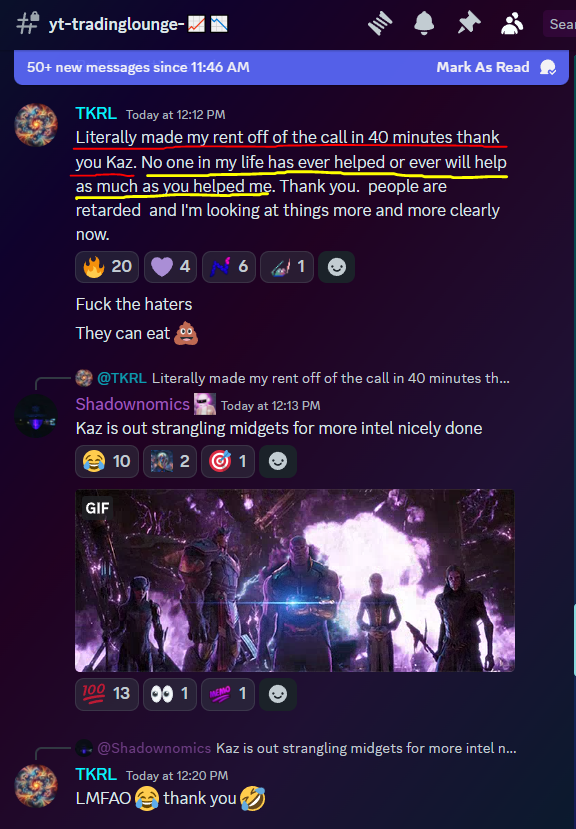Image resolution: width=576 pixels, height=829 pixels.
Task: Click Mark As Read button
Action: 496,67
